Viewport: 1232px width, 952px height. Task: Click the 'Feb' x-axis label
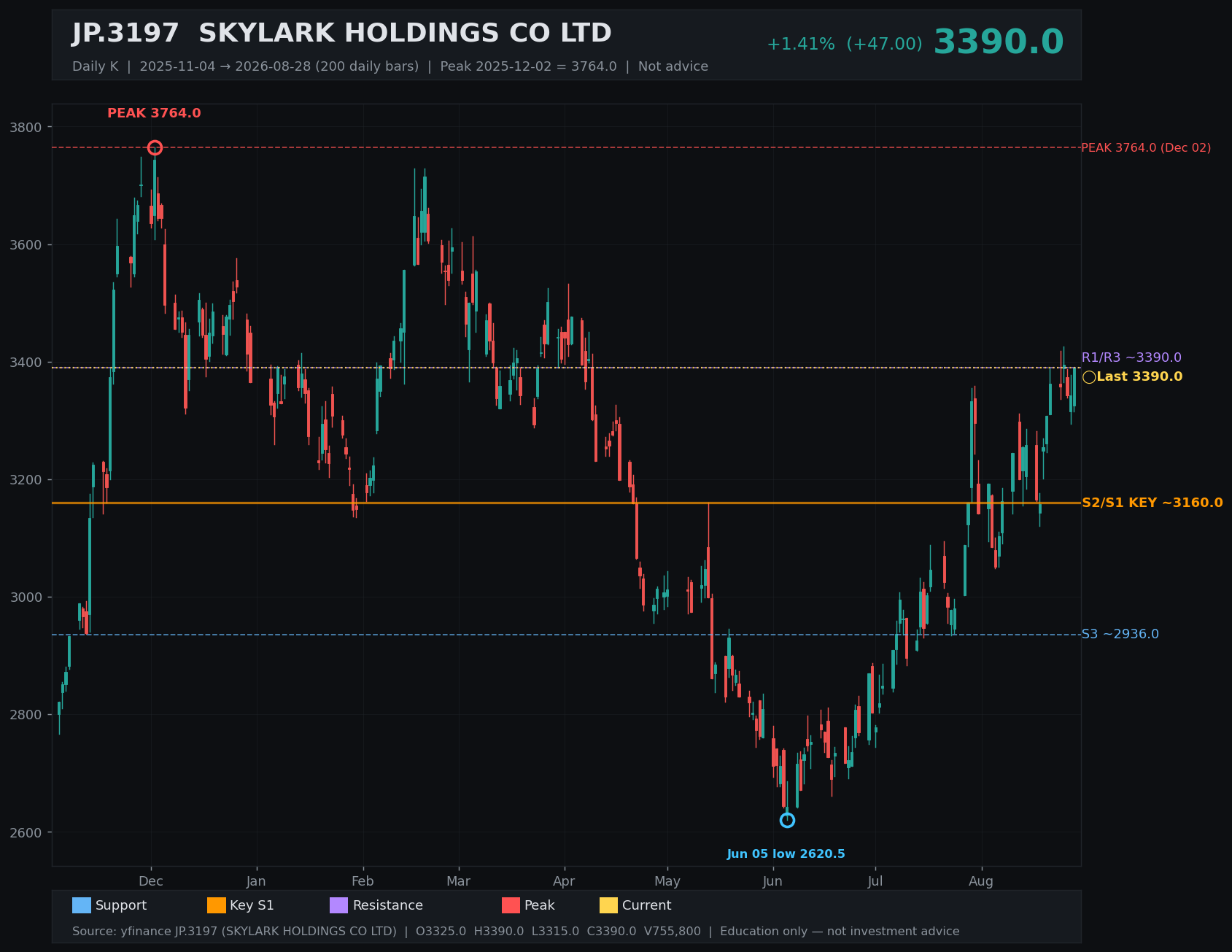point(363,881)
